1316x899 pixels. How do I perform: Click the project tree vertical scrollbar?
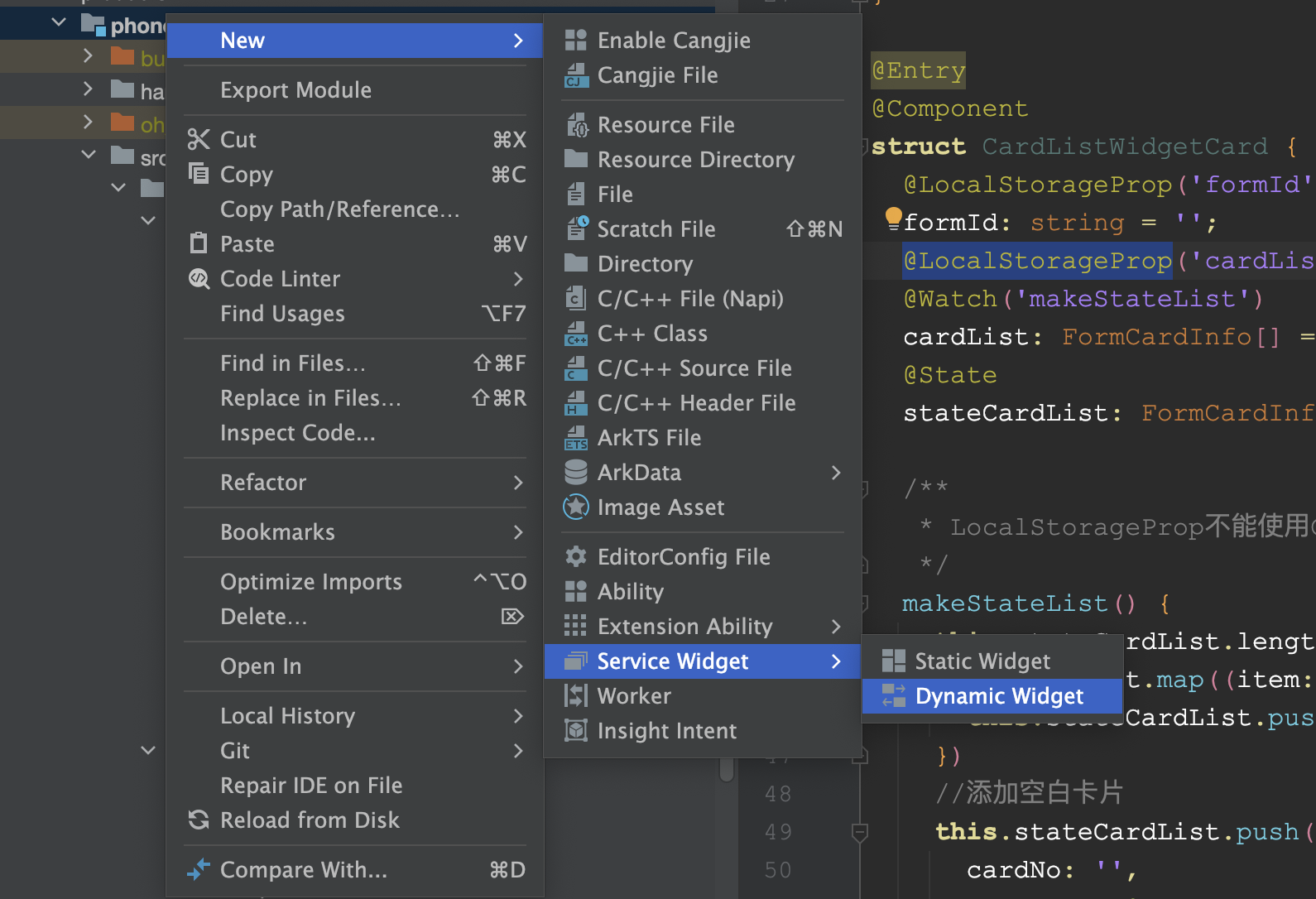click(727, 770)
